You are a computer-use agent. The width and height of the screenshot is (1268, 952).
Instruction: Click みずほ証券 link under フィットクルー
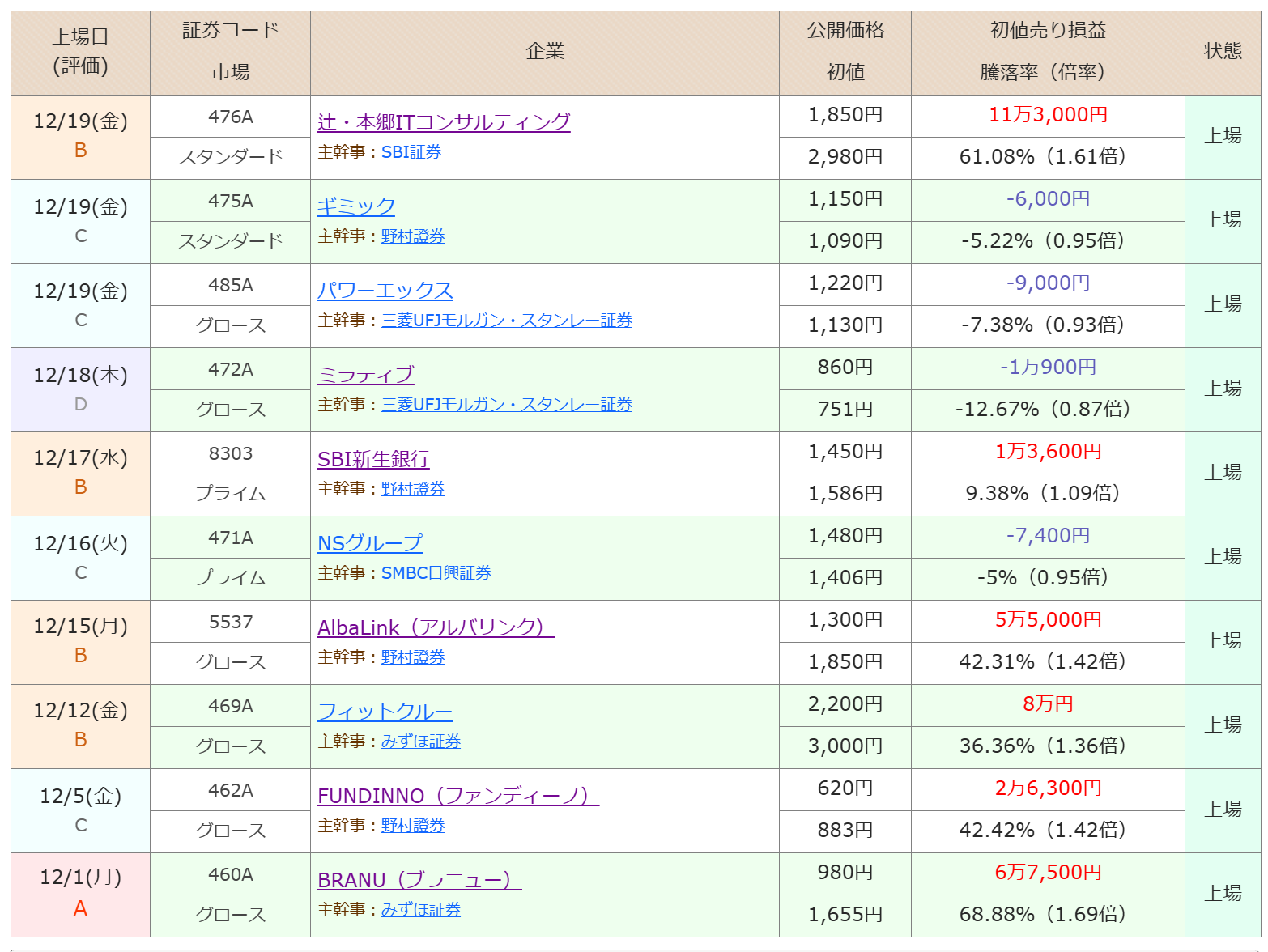tap(420, 742)
